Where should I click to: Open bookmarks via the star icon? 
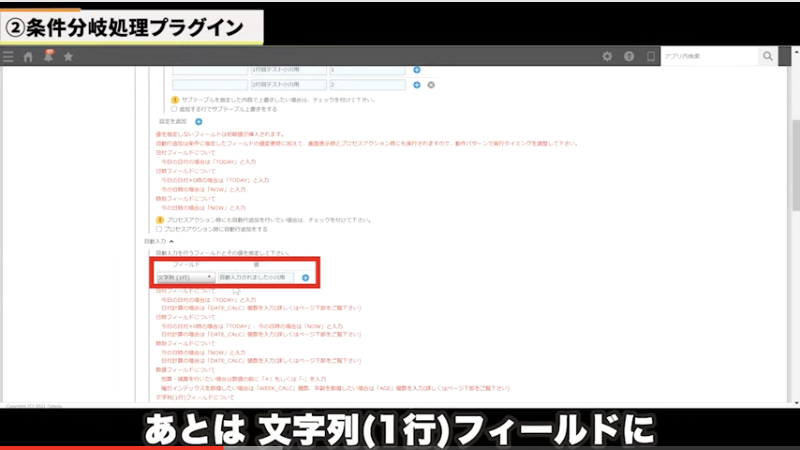[x=68, y=57]
